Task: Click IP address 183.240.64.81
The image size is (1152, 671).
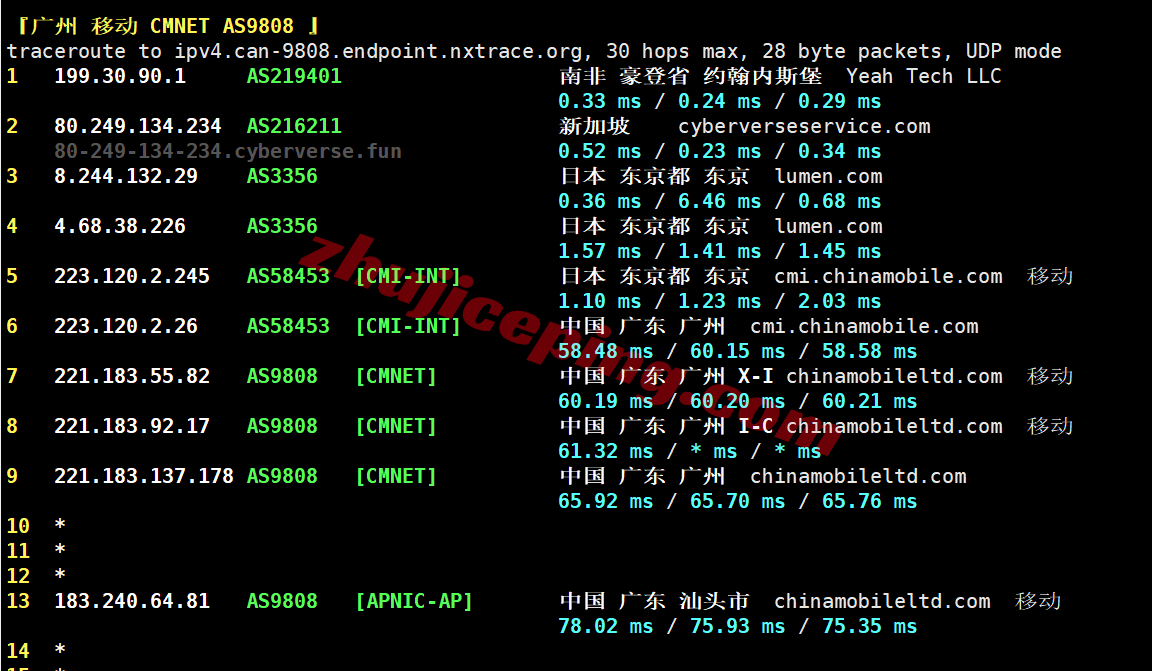Action: click(132, 601)
